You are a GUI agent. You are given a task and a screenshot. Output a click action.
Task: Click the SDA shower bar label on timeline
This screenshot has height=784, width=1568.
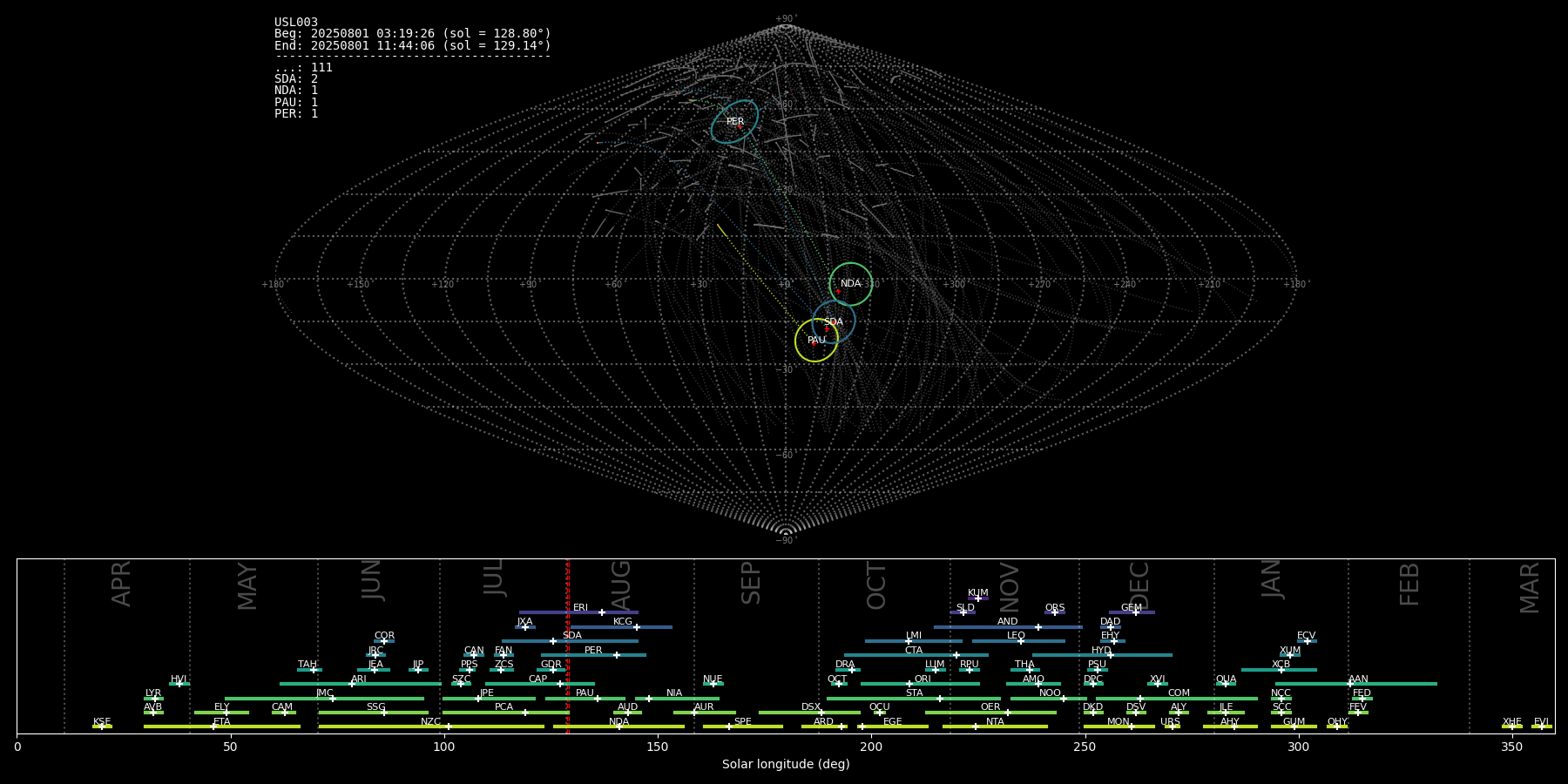pos(571,636)
